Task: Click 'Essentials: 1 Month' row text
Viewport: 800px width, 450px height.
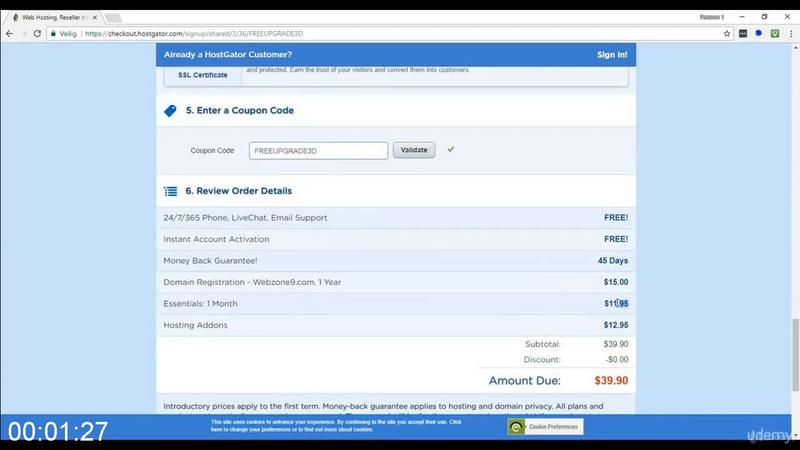Action: click(200, 304)
